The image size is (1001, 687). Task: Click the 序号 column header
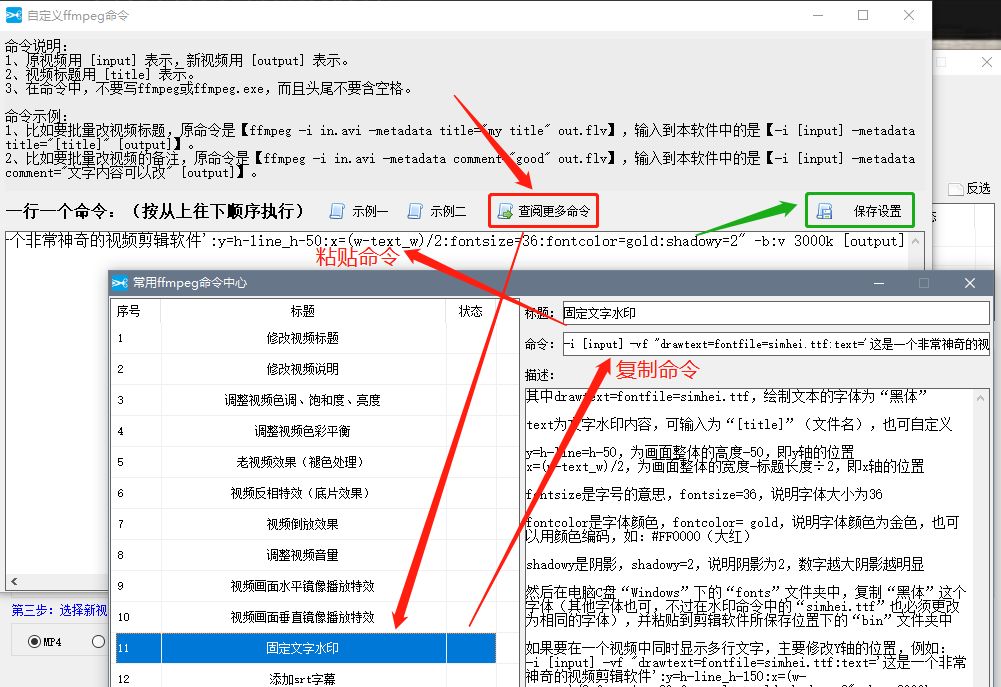[x=135, y=311]
